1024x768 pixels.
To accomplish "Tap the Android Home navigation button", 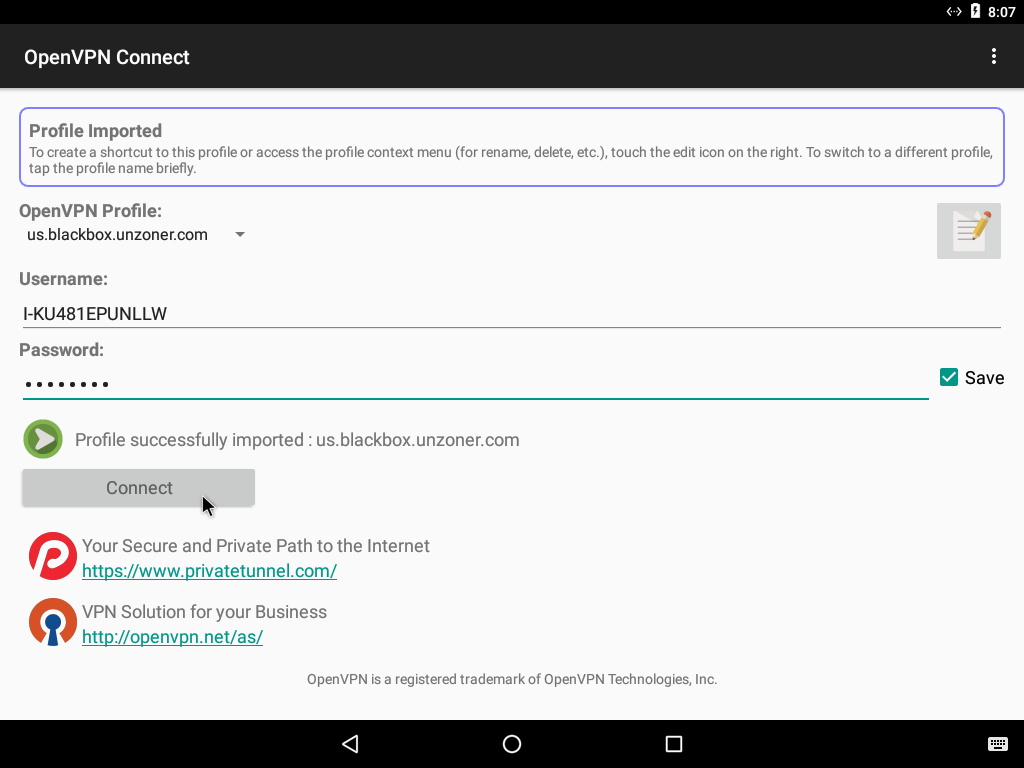I will tap(512, 744).
